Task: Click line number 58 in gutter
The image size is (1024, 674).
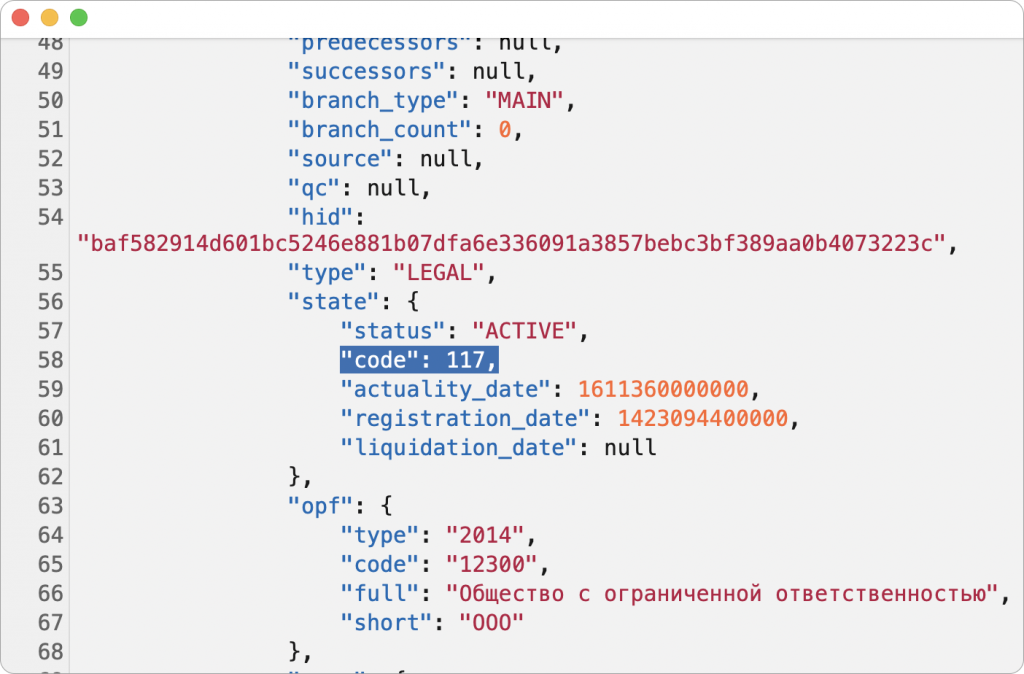Action: coord(50,359)
